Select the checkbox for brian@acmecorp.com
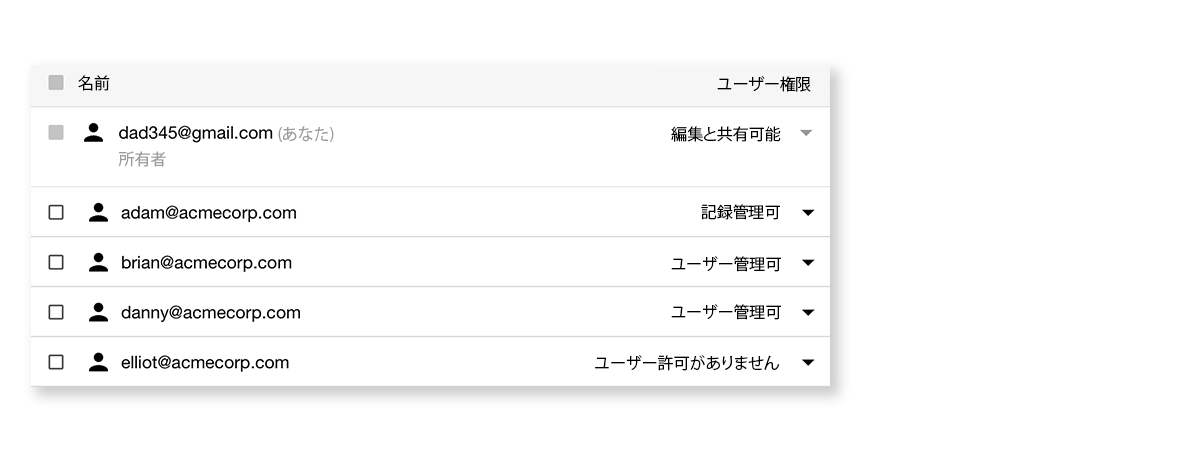This screenshot has width=1200, height=470. [56, 262]
